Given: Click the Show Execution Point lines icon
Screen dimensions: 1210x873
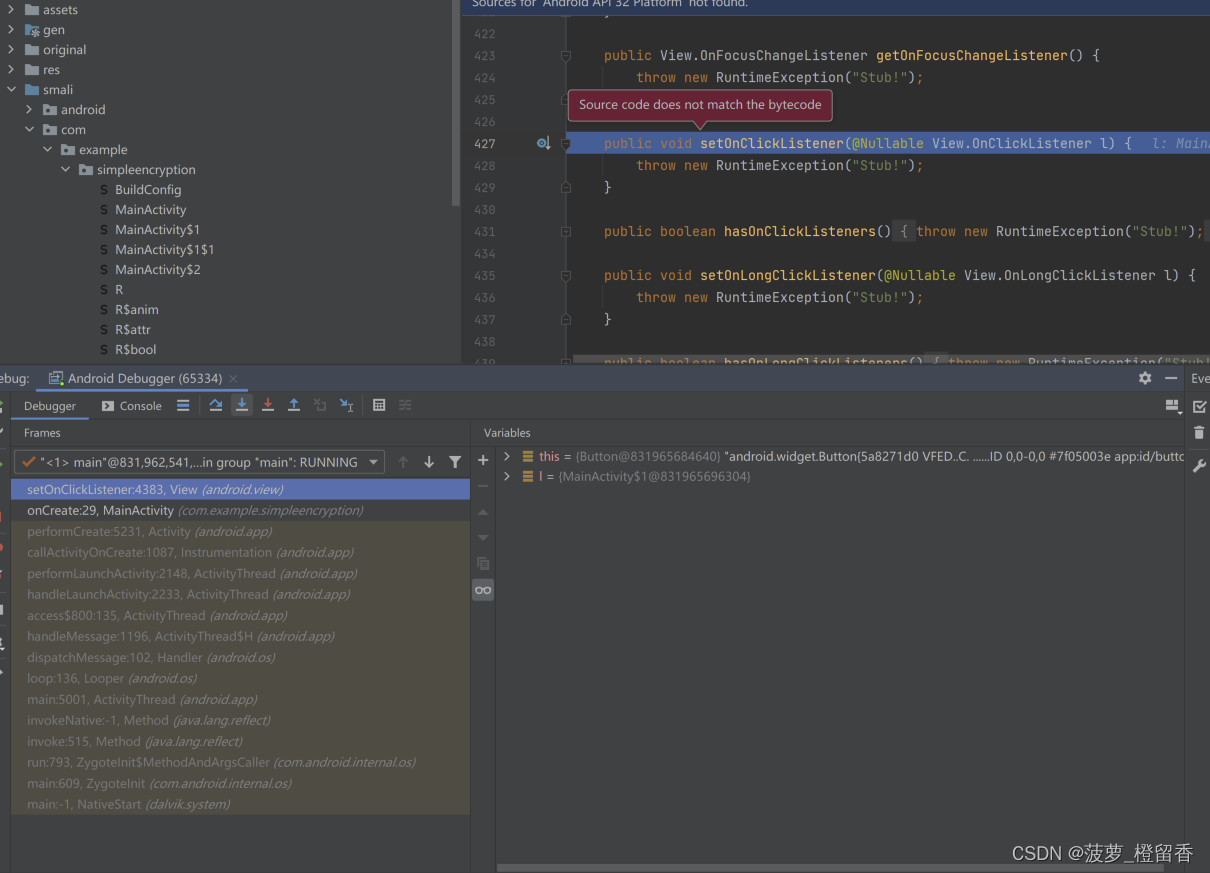Looking at the screenshot, I should (183, 405).
